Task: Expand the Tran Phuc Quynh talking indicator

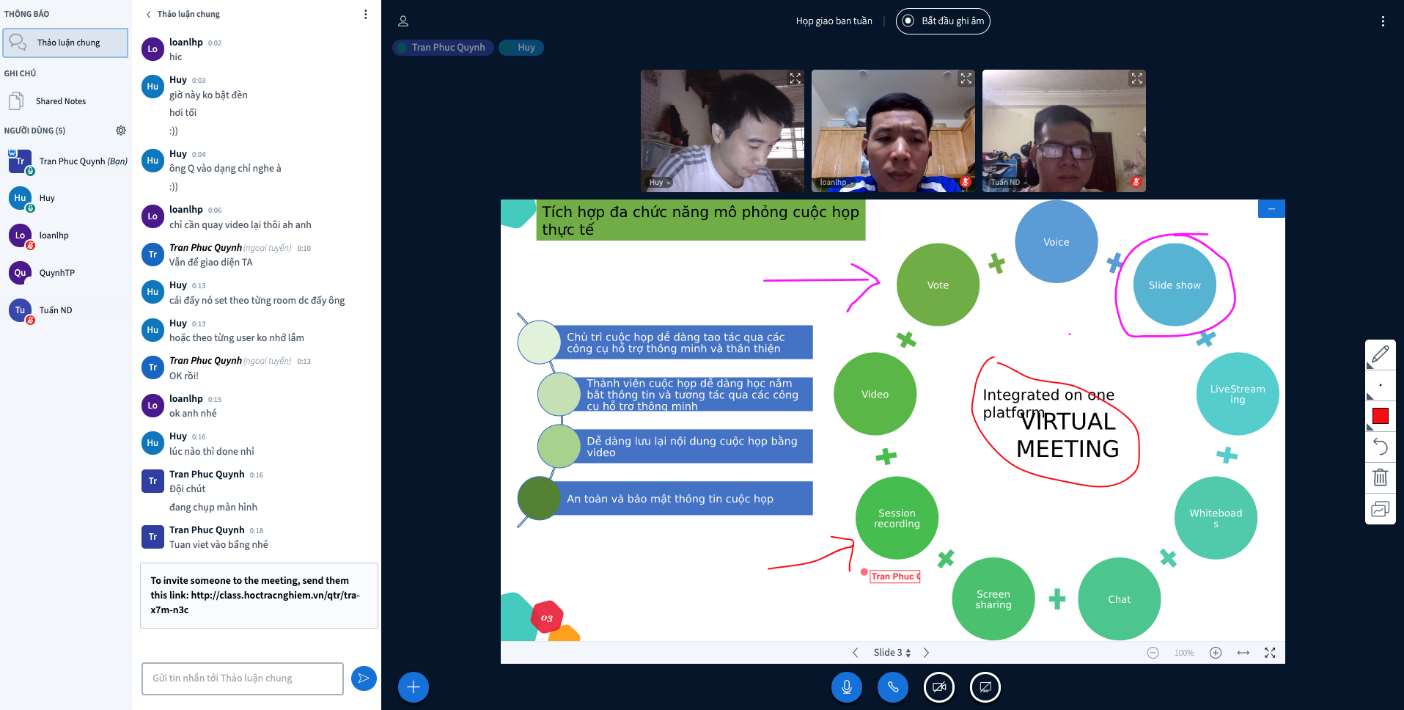Action: tap(443, 47)
